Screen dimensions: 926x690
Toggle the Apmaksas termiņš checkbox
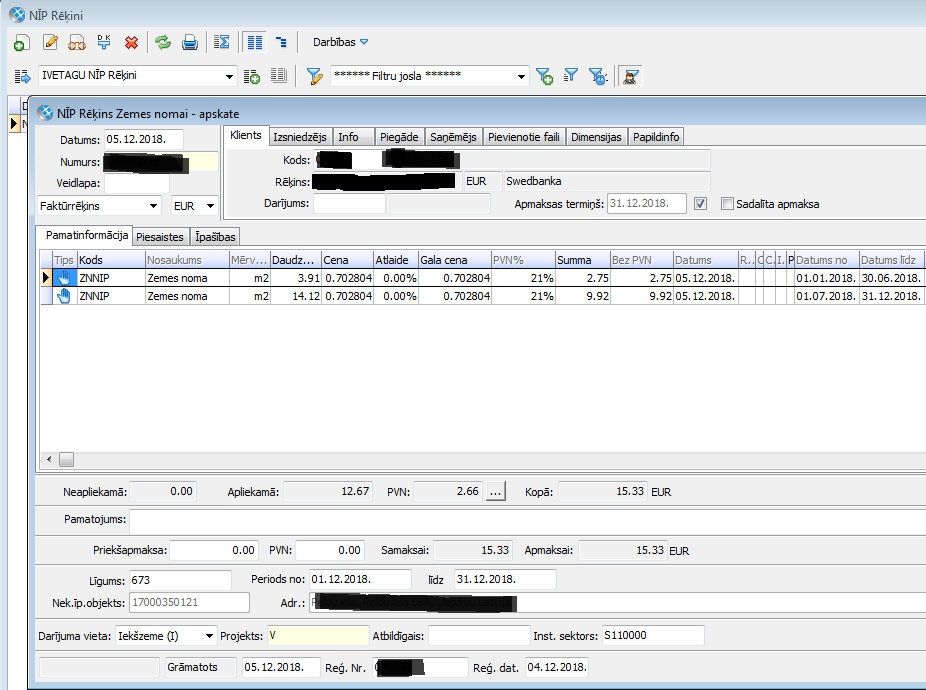pos(700,204)
